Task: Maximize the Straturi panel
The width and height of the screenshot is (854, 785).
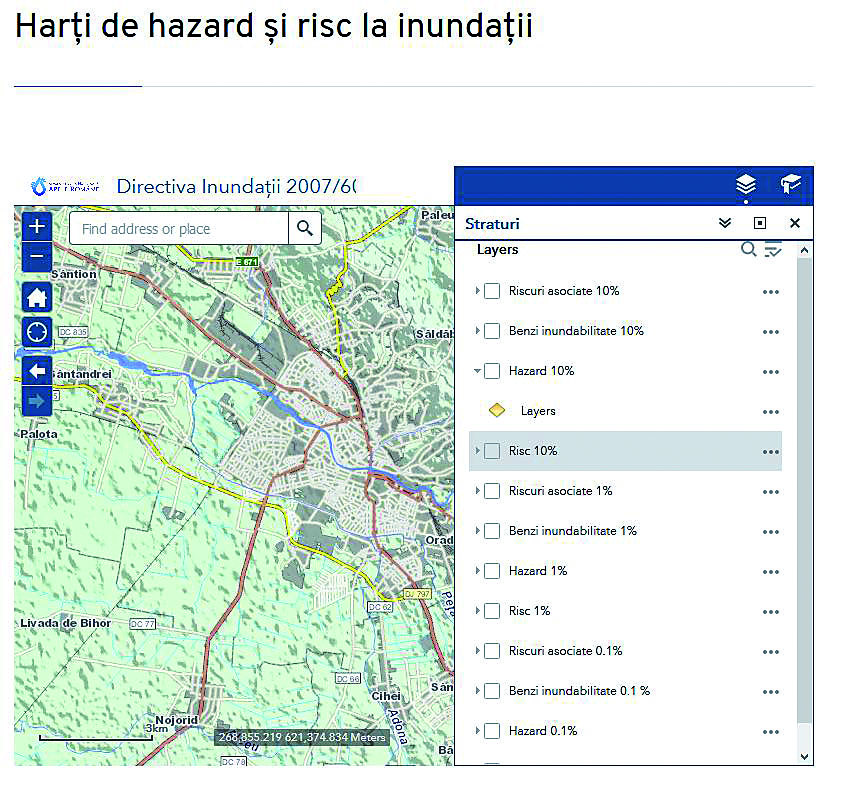Action: point(760,223)
